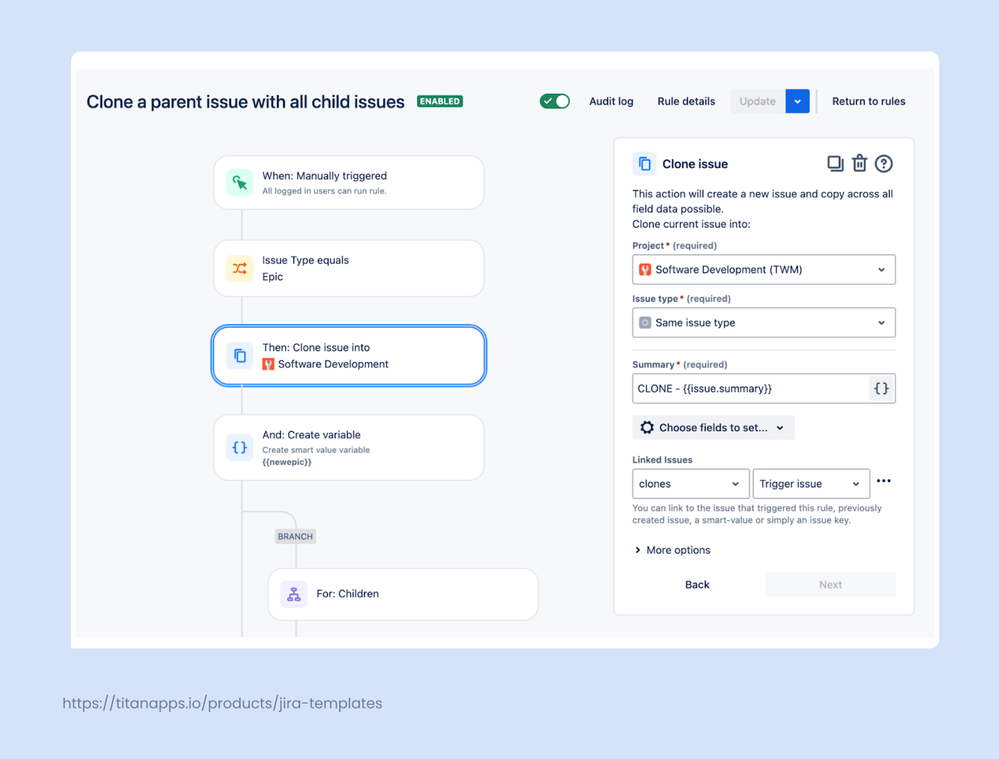Screen dimensions: 999x759
Task: Open the For: Children branch step
Action: (x=403, y=594)
